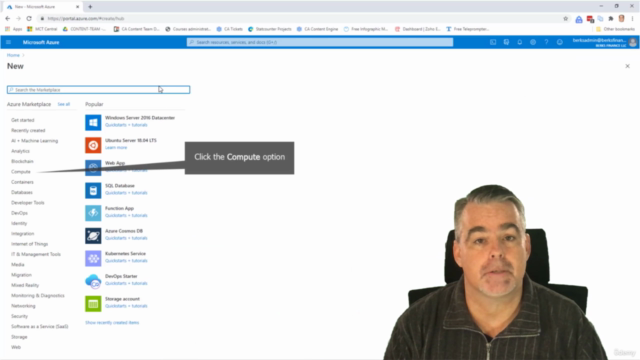The image size is (640, 360).
Task: Select the Identity category
Action: (19, 223)
